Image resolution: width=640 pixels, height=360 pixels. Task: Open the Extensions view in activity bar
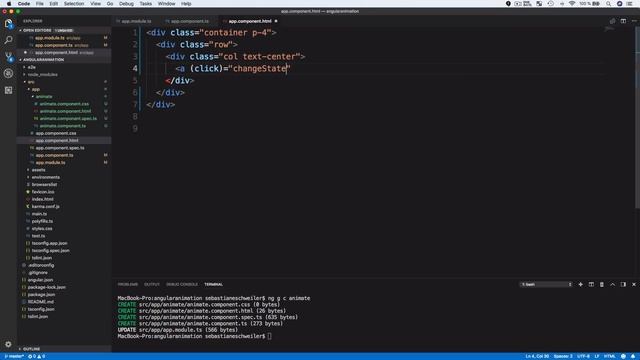pyautogui.click(x=8, y=90)
